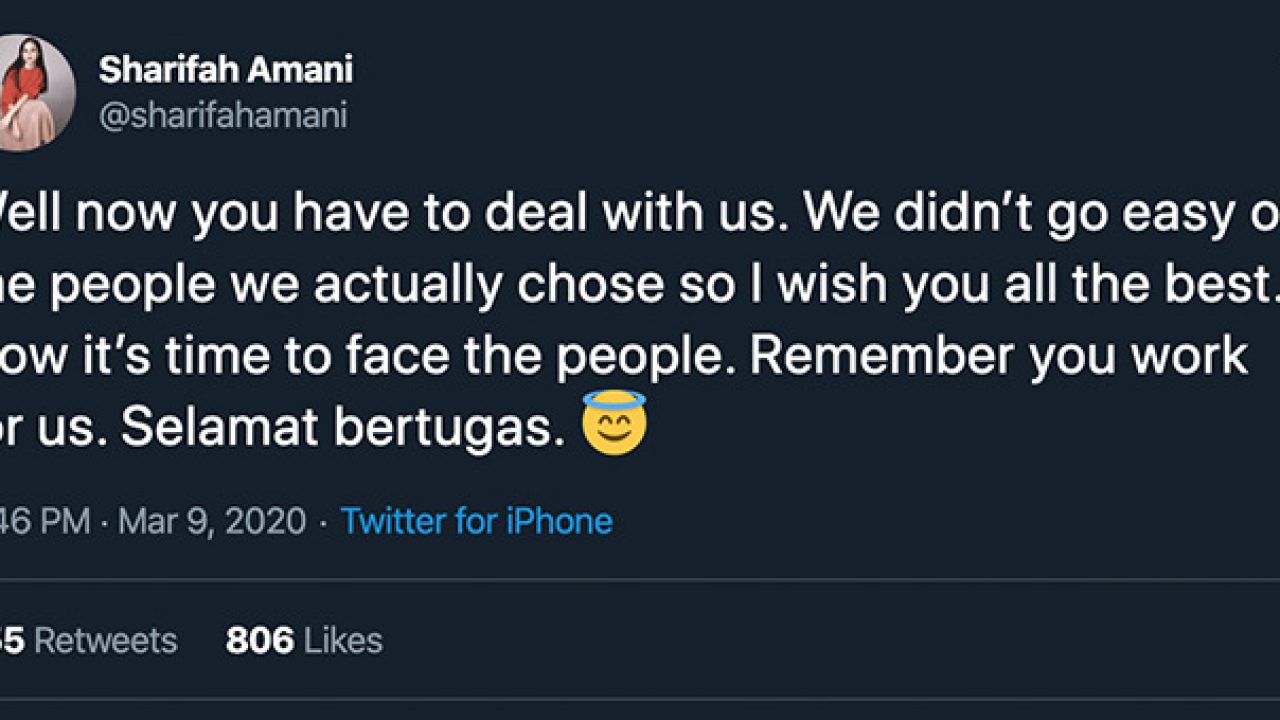Screen dimensions: 1280x720
Task: View the 806 Likes list
Action: coord(304,641)
